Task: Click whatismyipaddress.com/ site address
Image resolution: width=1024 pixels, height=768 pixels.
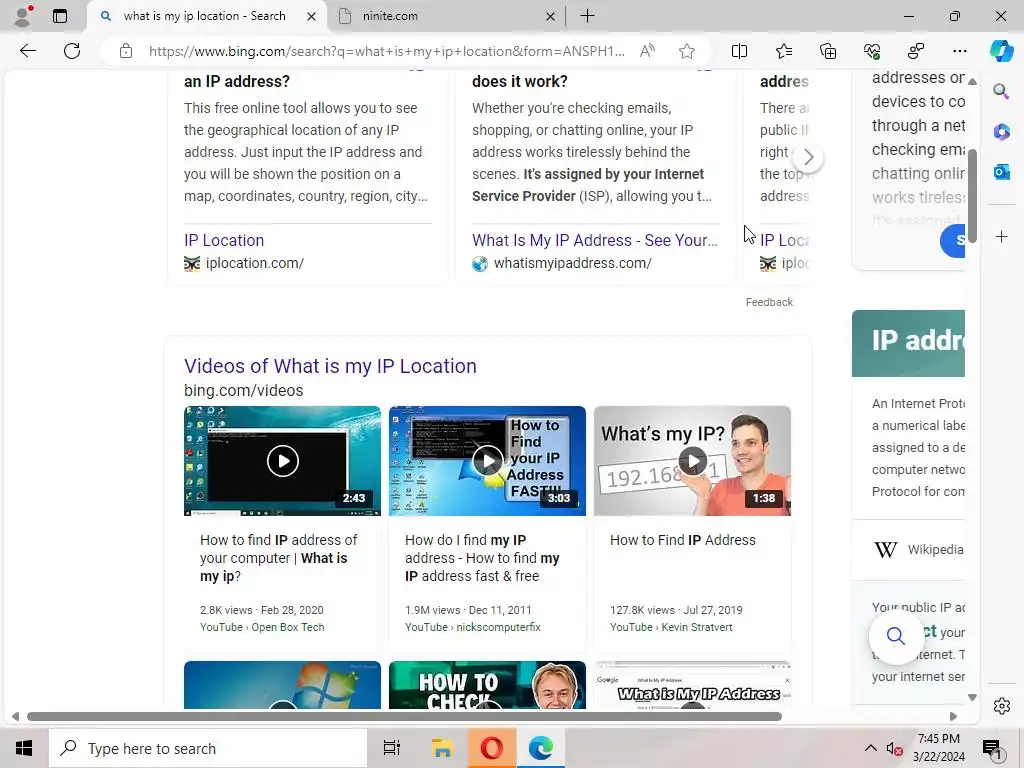Action: pos(573,263)
